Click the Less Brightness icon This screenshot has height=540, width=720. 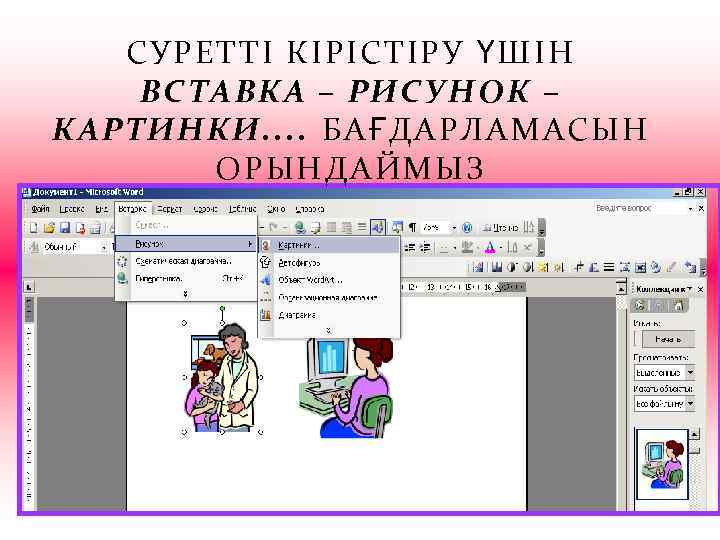pos(558,267)
